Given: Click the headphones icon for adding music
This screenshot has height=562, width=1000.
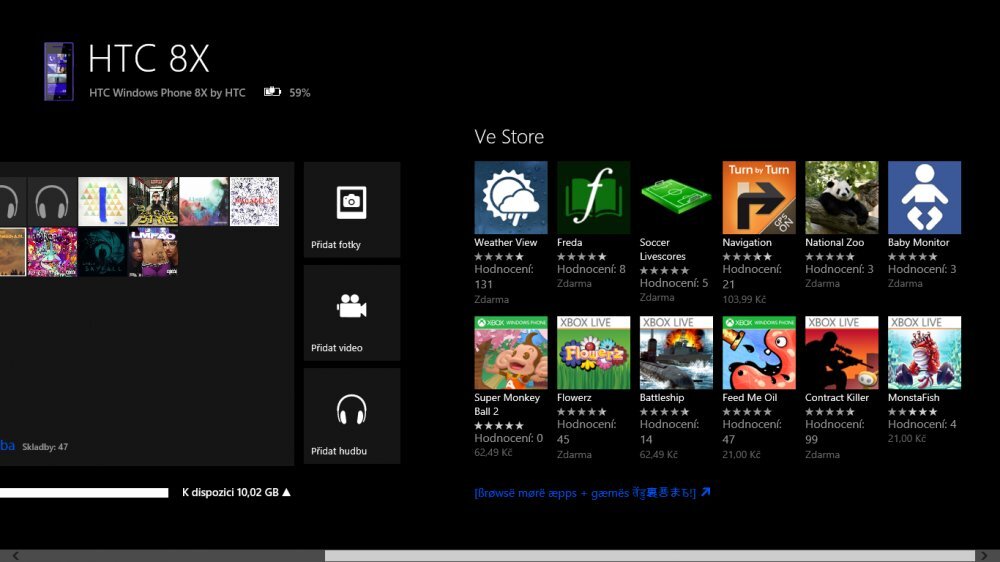Looking at the screenshot, I should [x=351, y=410].
